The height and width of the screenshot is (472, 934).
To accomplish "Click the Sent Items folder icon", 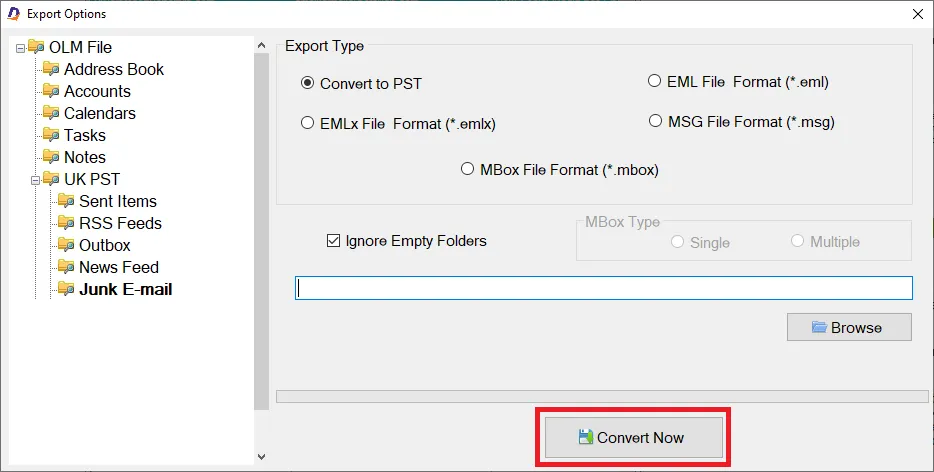I will tap(66, 201).
